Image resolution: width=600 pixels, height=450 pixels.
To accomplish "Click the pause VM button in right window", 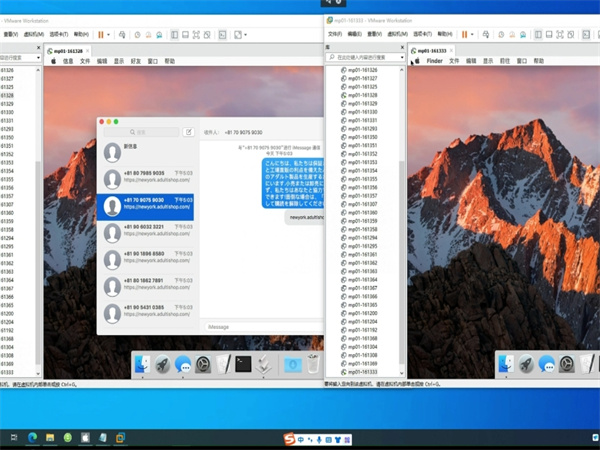I will coord(463,35).
